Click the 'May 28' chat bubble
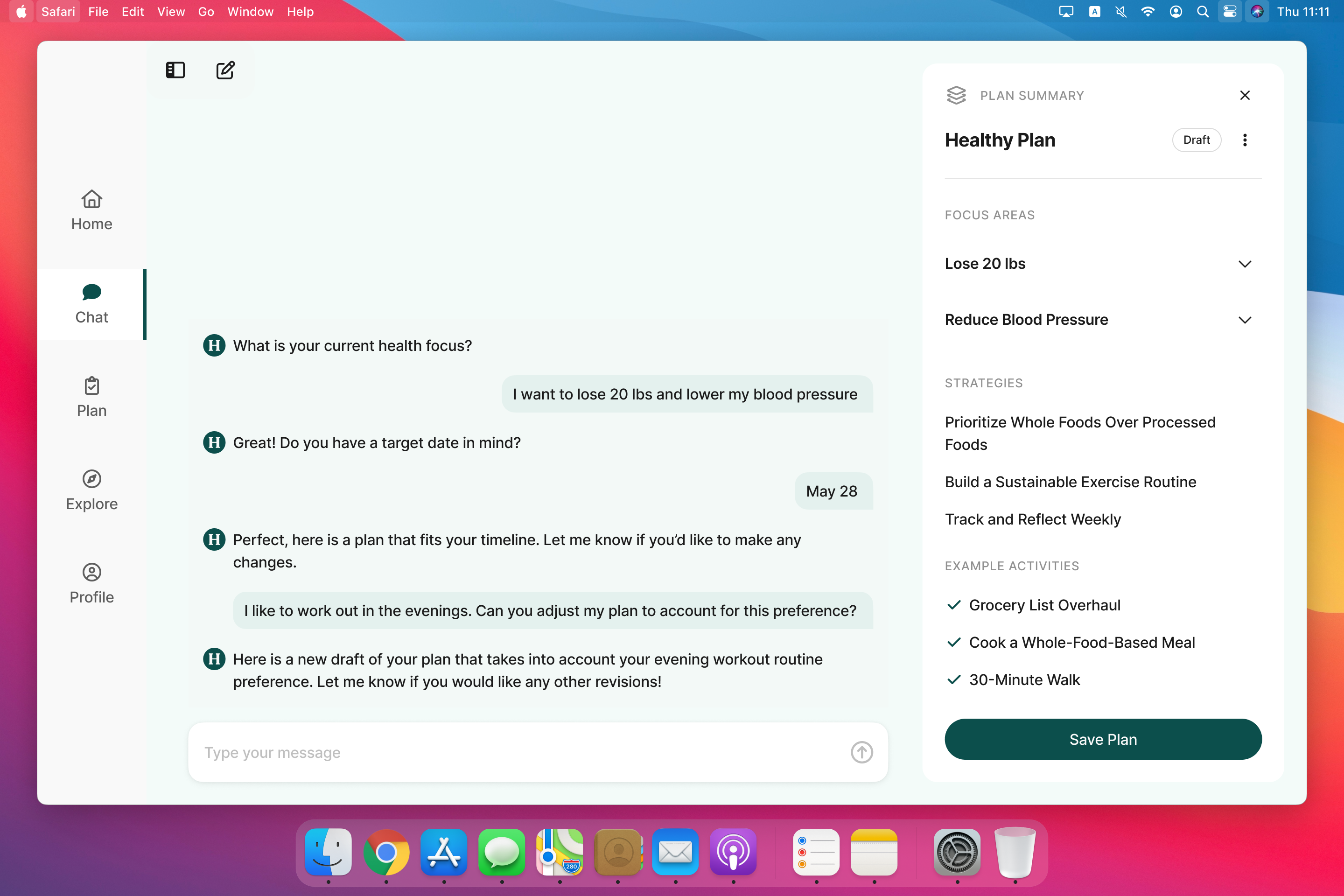Image resolution: width=1344 pixels, height=896 pixels. pos(834,491)
